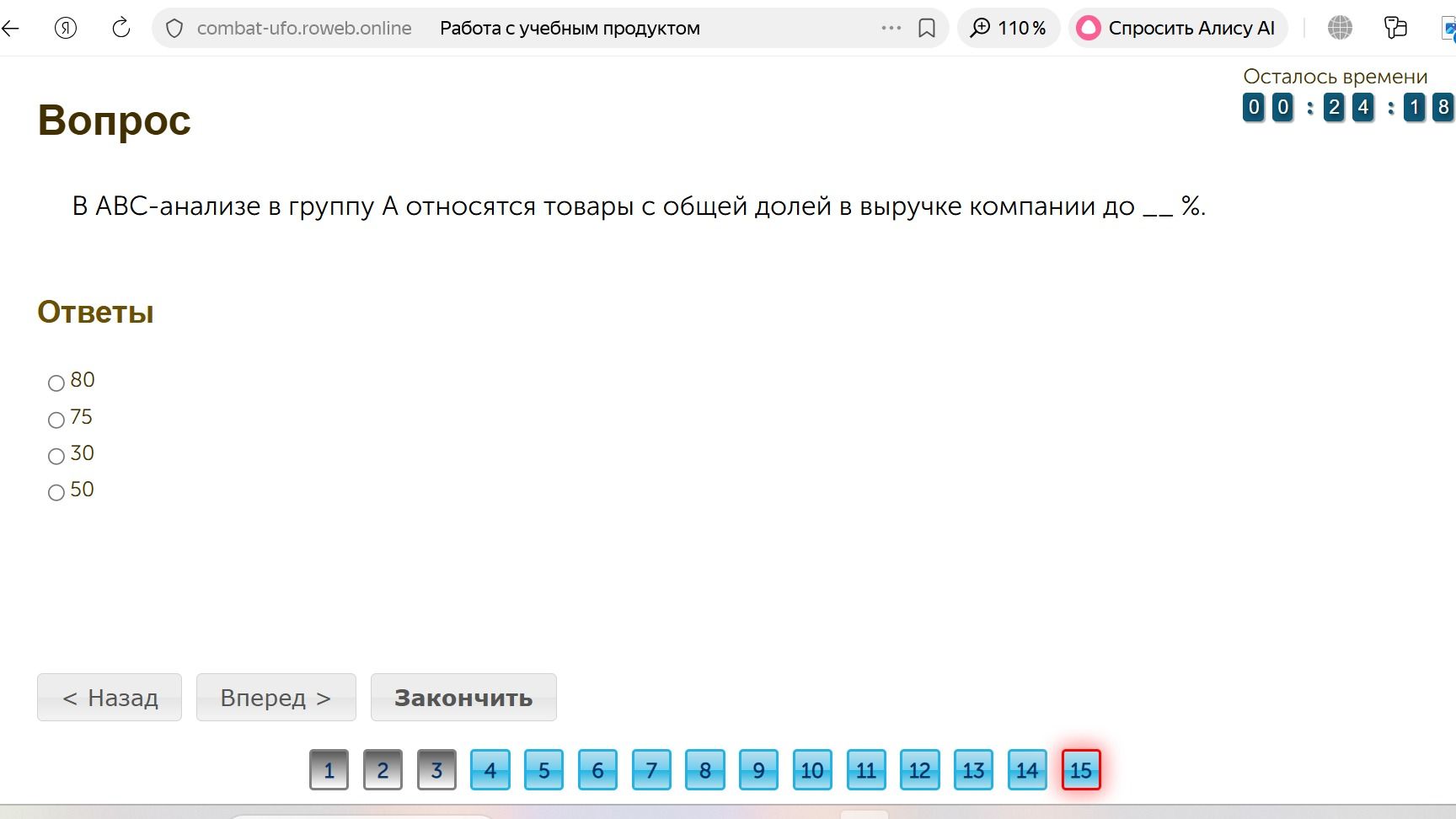Click the site protection shield icon
Screen dimensions: 1456x819
coord(174,29)
